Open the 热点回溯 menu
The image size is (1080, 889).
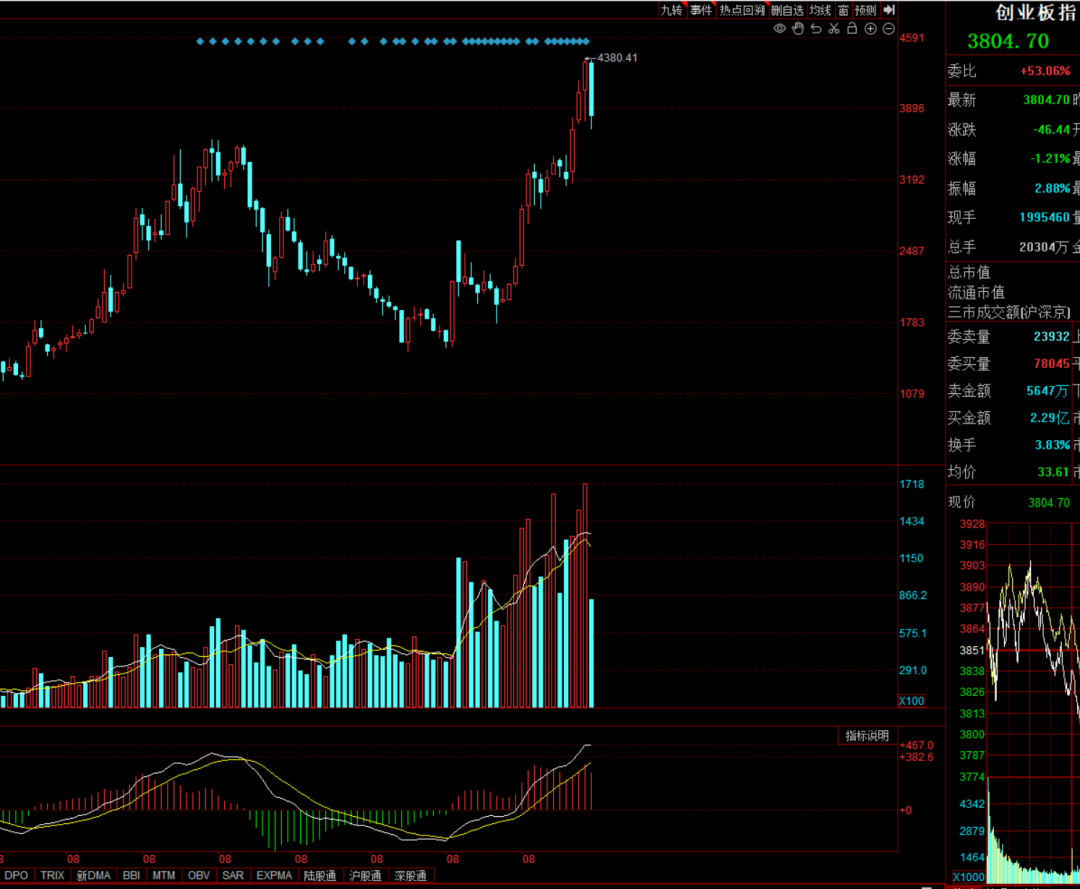742,10
